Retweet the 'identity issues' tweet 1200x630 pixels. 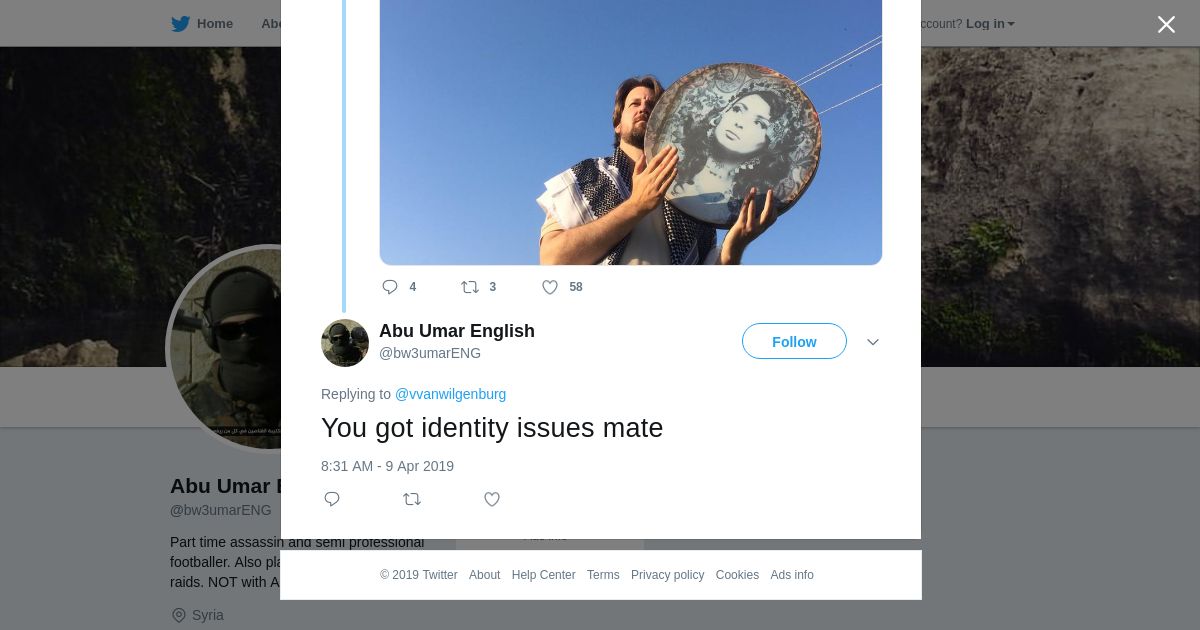pyautogui.click(x=412, y=499)
